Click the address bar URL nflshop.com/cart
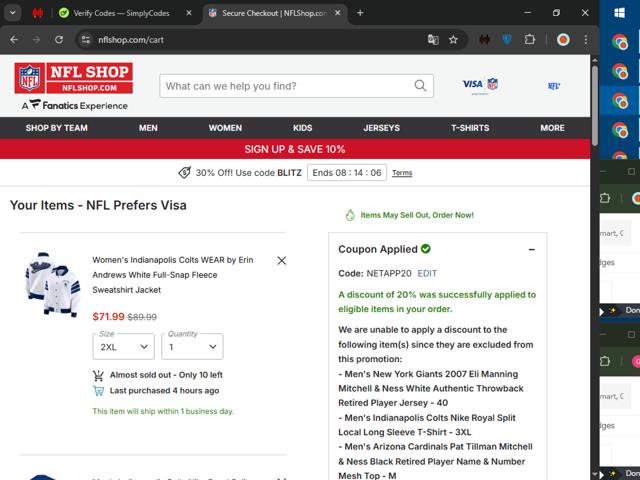 tap(131, 40)
